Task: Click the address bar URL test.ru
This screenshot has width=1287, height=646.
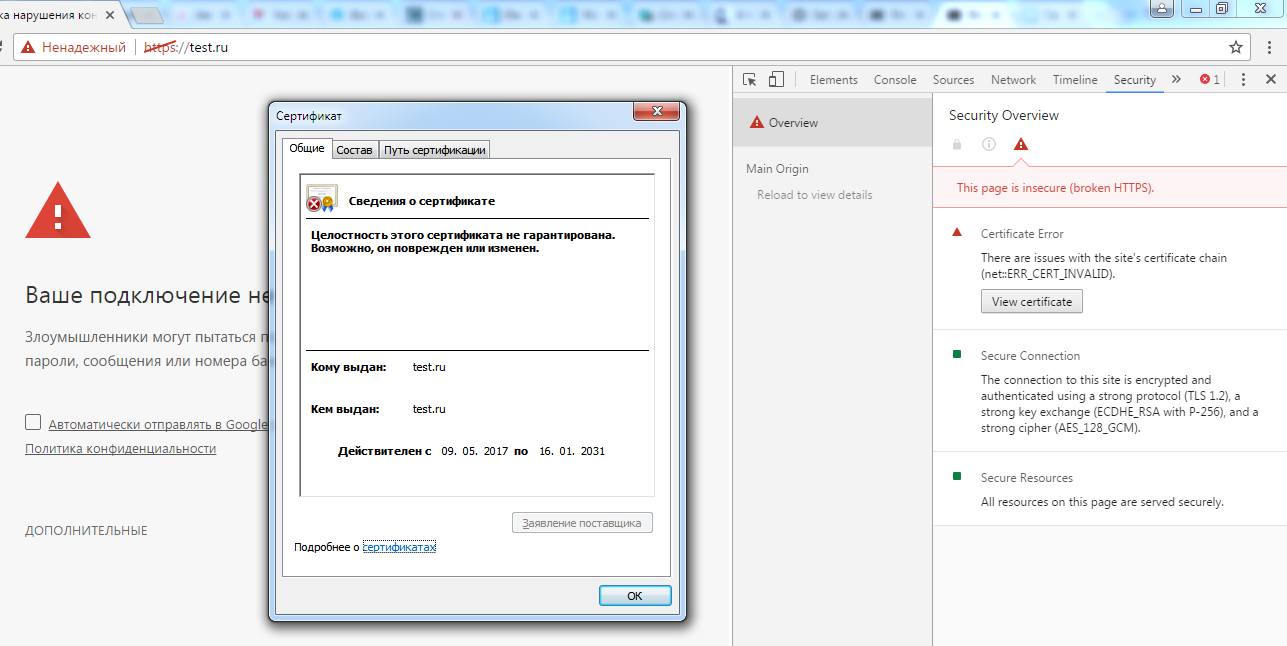Action: coord(209,47)
